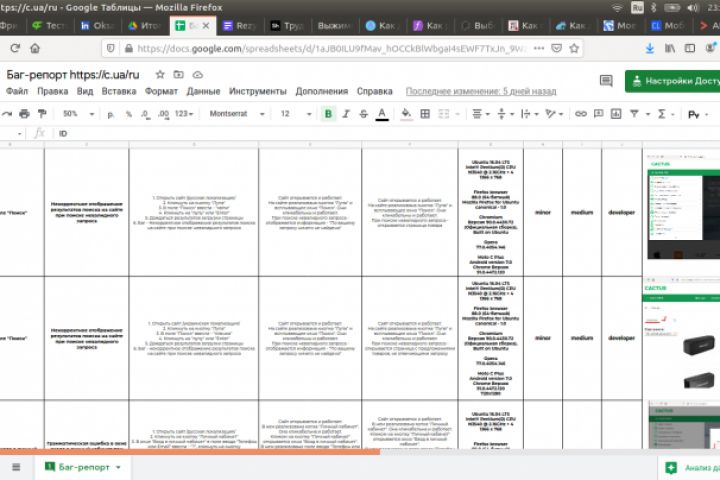This screenshot has width=720, height=480.
Task: Open the text wrapping dropdown
Action: tap(529, 113)
